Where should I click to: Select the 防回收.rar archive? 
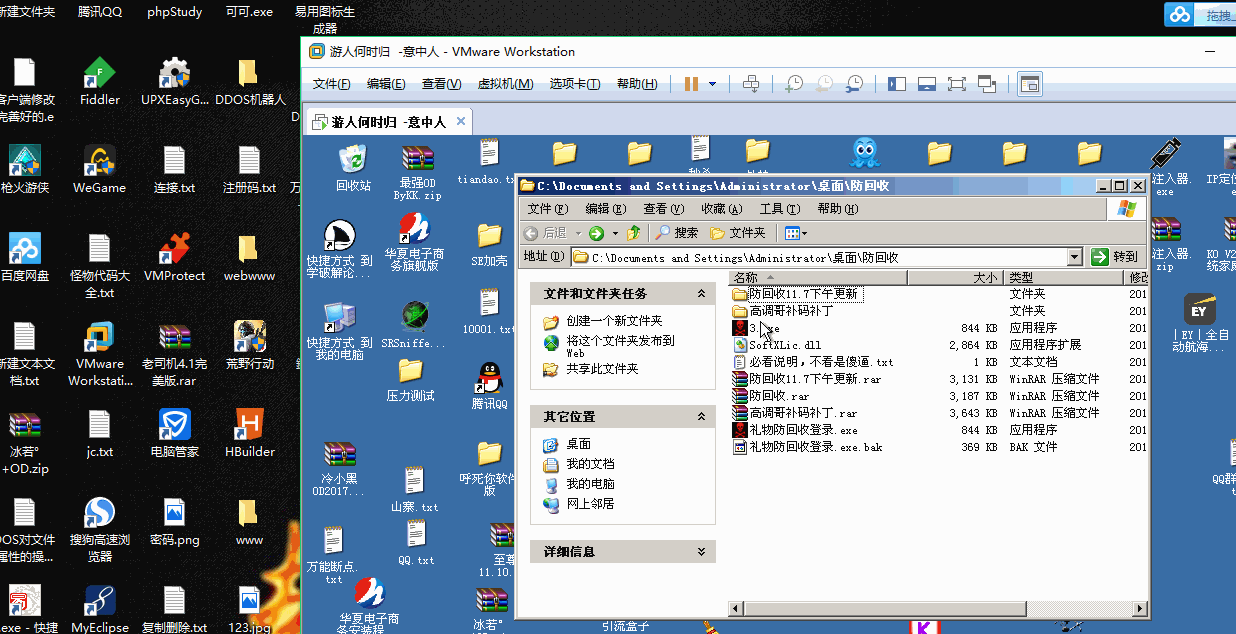tap(771, 396)
